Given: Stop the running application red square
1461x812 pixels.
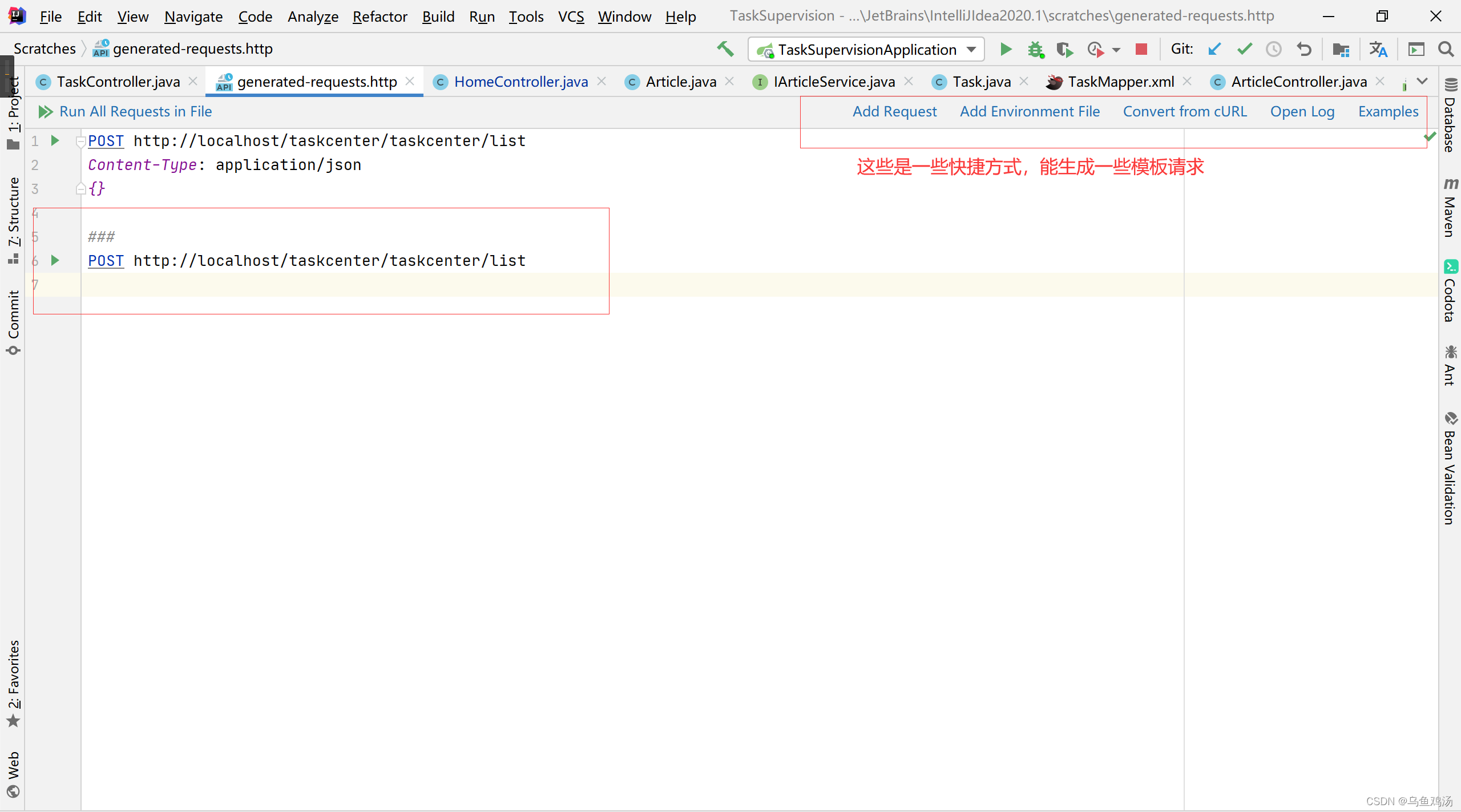Looking at the screenshot, I should coord(1141,49).
